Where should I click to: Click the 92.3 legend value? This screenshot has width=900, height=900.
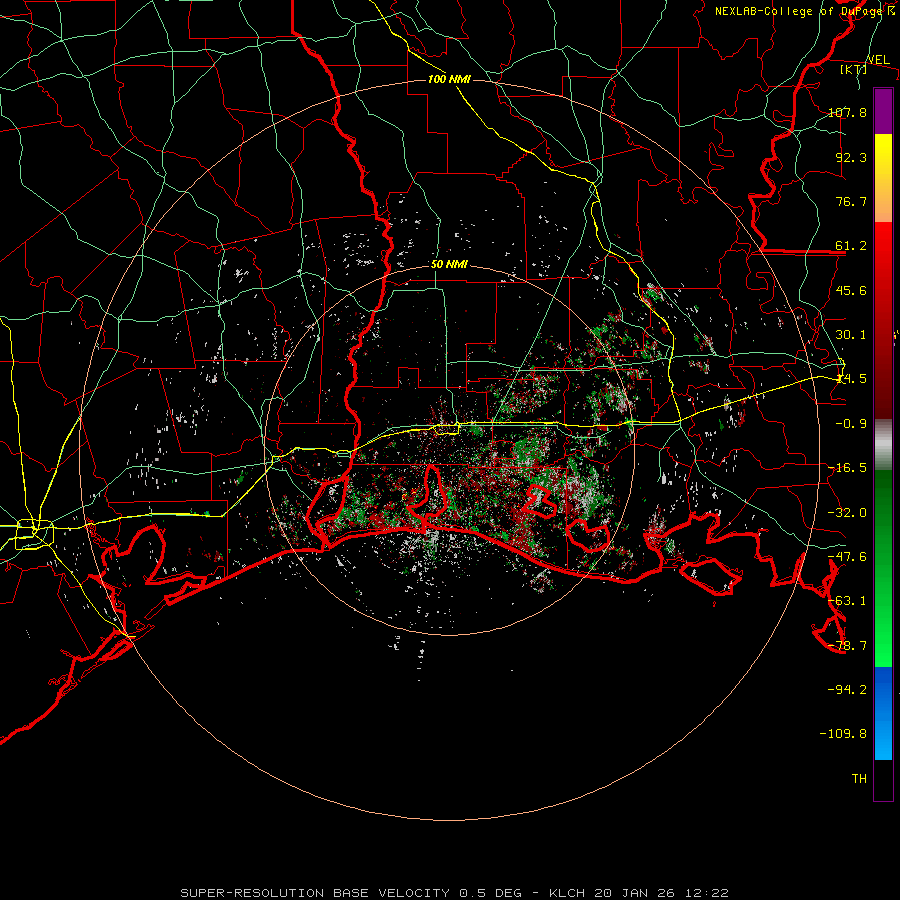pyautogui.click(x=851, y=157)
